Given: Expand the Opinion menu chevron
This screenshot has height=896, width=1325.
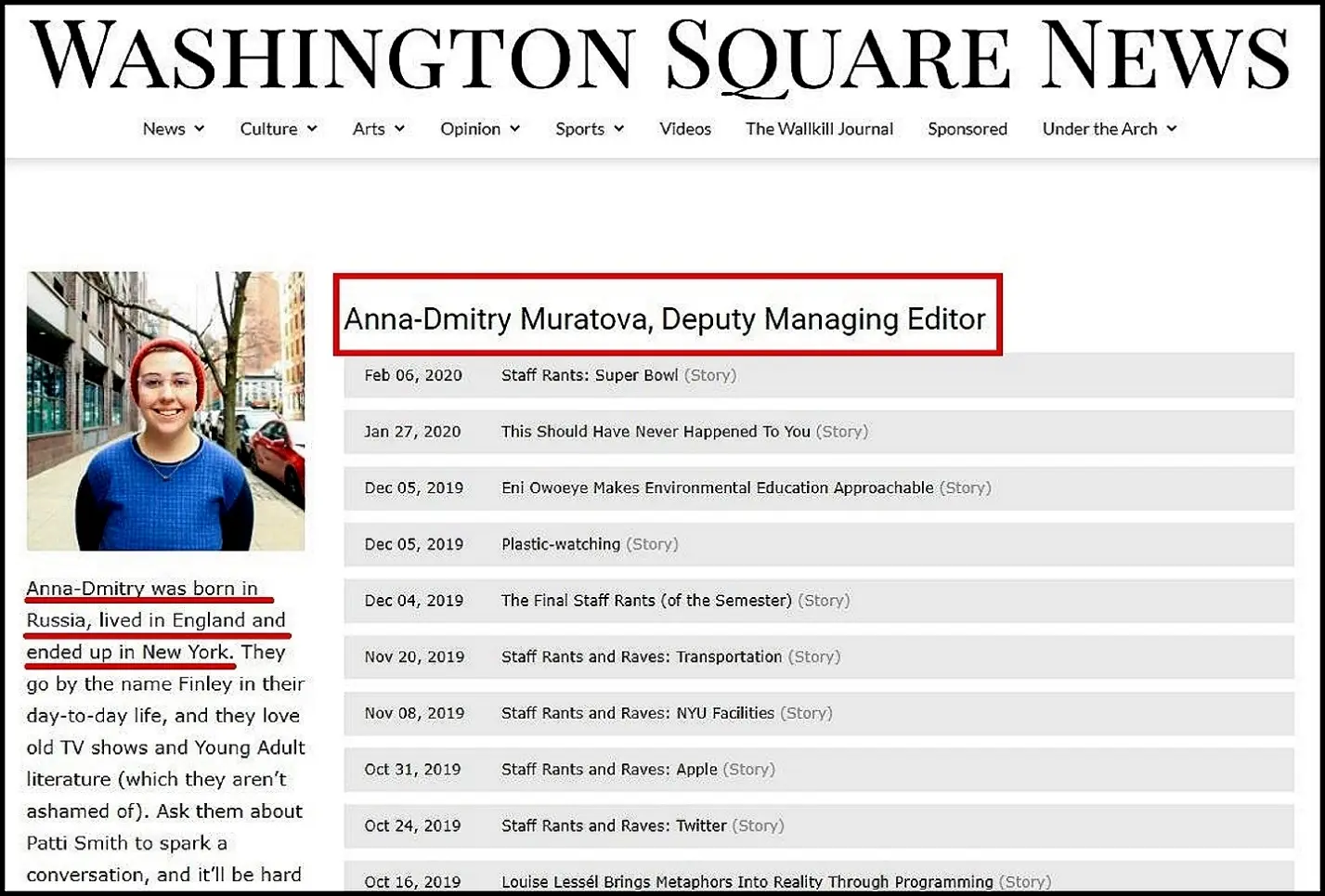Looking at the screenshot, I should [514, 129].
